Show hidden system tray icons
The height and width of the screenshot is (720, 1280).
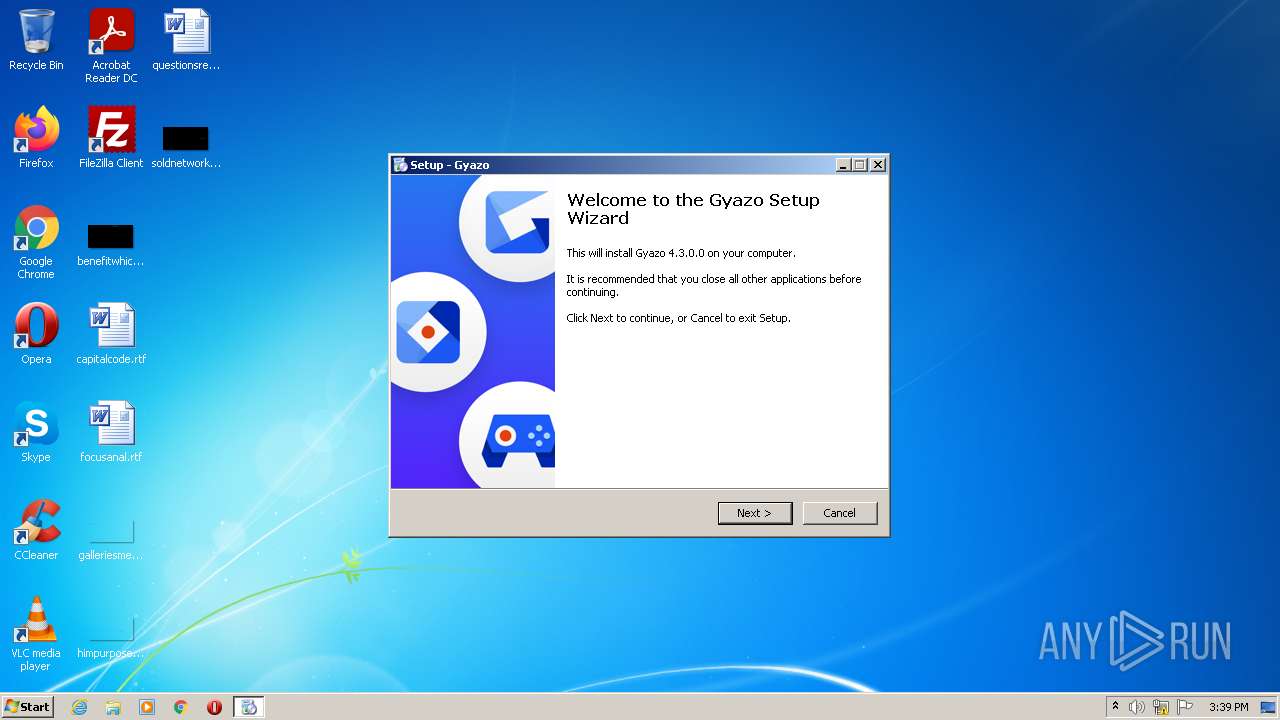click(x=1115, y=707)
